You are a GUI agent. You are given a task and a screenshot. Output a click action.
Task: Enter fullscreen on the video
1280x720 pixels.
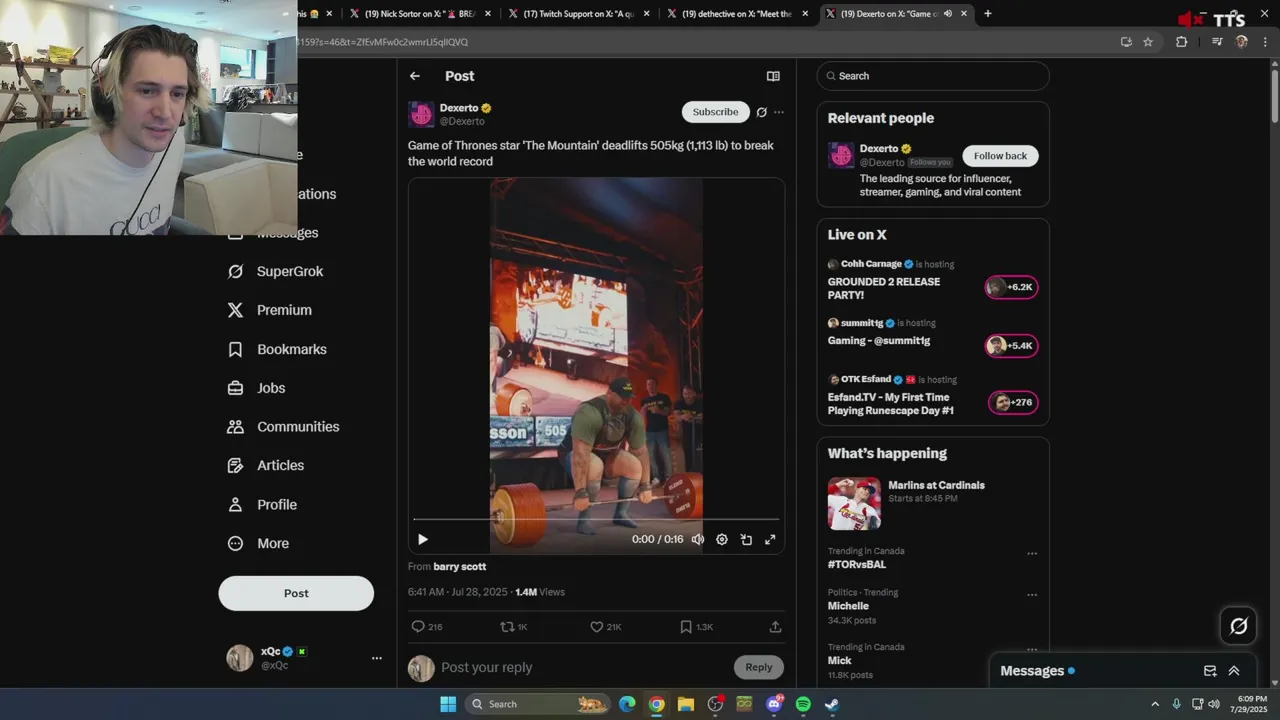tap(770, 539)
